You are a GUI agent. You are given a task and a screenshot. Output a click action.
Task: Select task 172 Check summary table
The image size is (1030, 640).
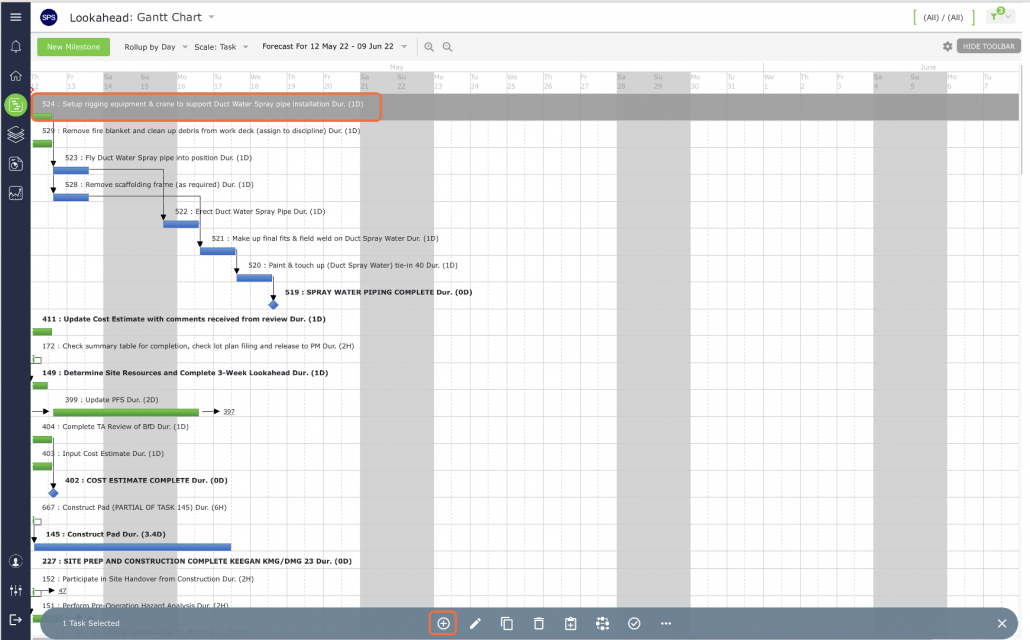click(x=198, y=346)
